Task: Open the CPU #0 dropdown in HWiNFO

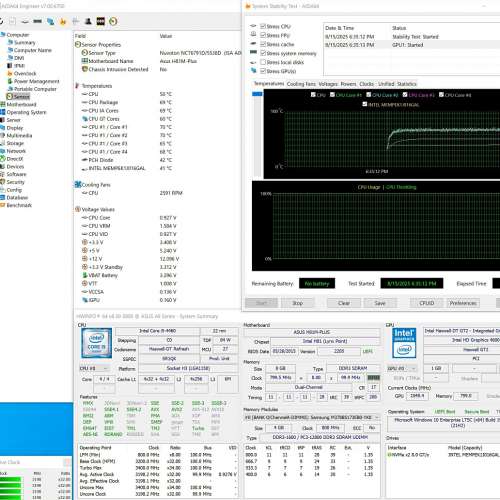Action: click(94, 368)
